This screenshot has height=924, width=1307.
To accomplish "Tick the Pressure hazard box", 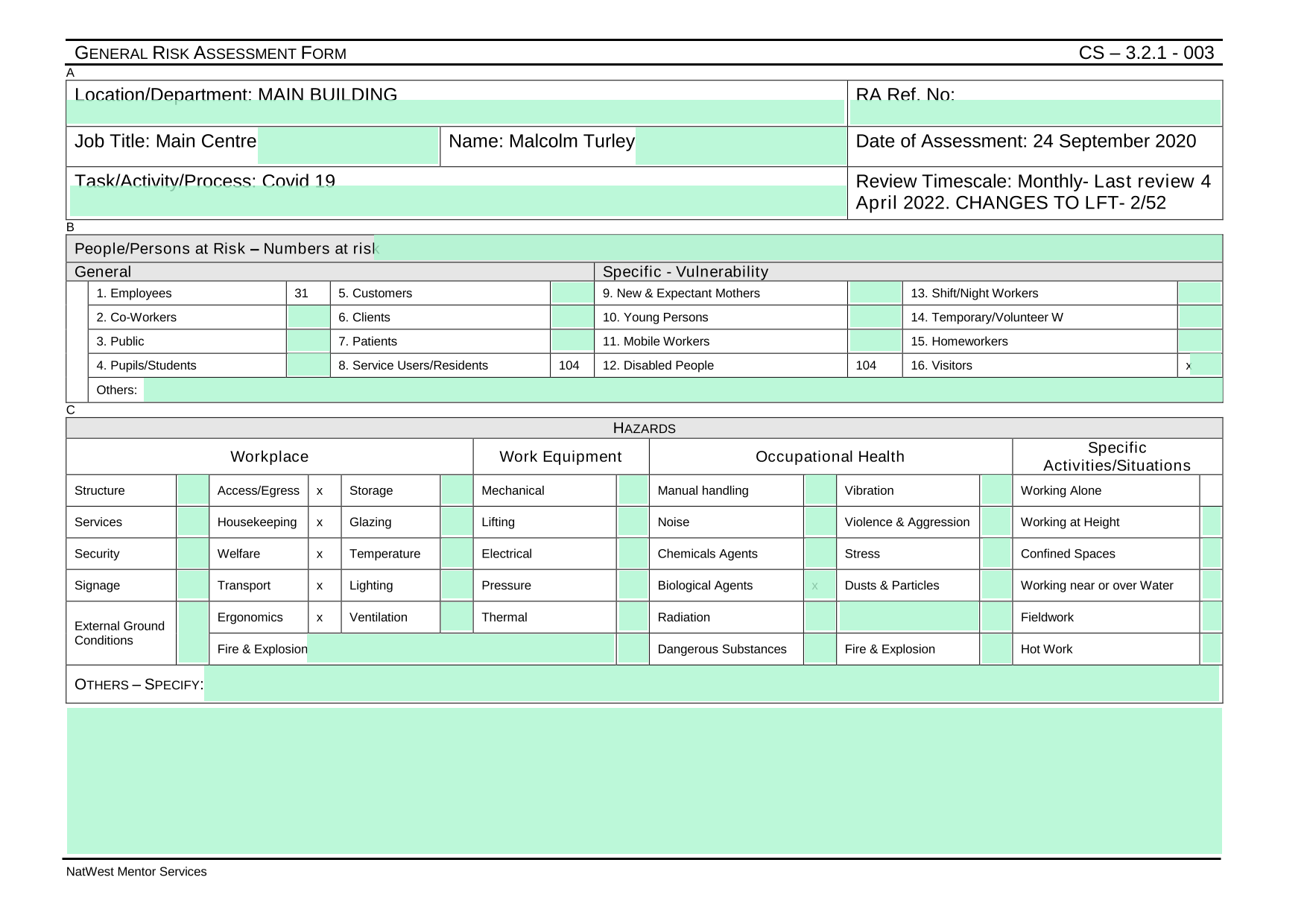I will (633, 585).
